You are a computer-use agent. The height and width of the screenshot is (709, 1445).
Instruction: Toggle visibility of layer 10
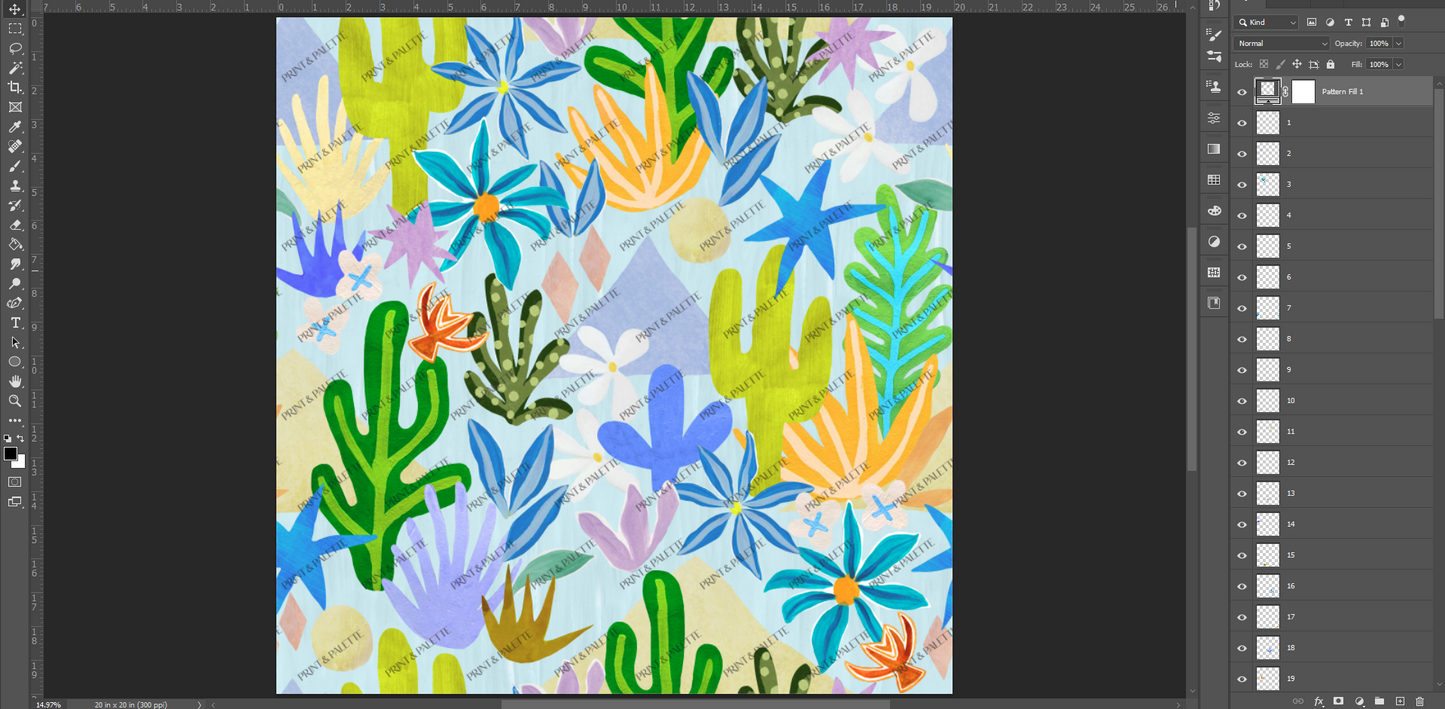tap(1242, 401)
